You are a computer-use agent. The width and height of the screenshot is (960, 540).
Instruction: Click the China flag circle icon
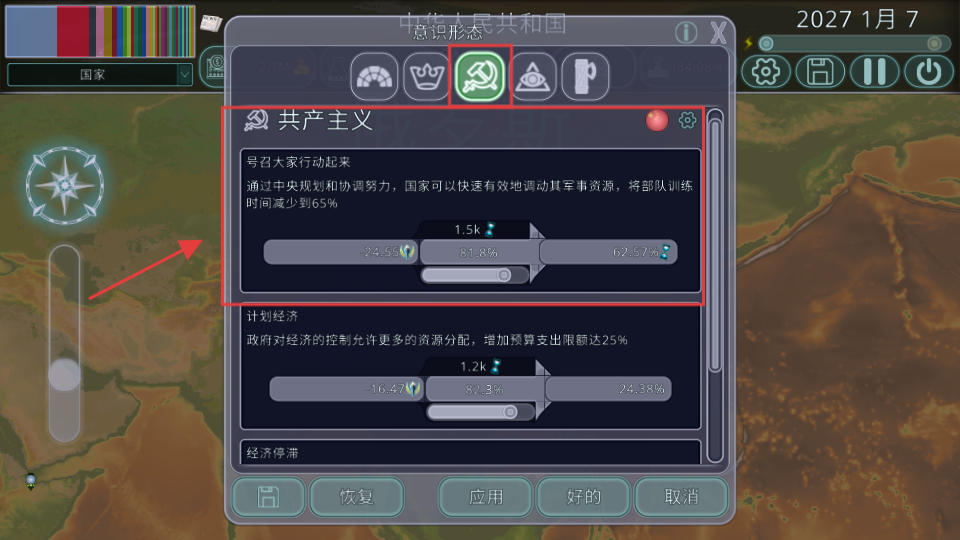tap(657, 120)
